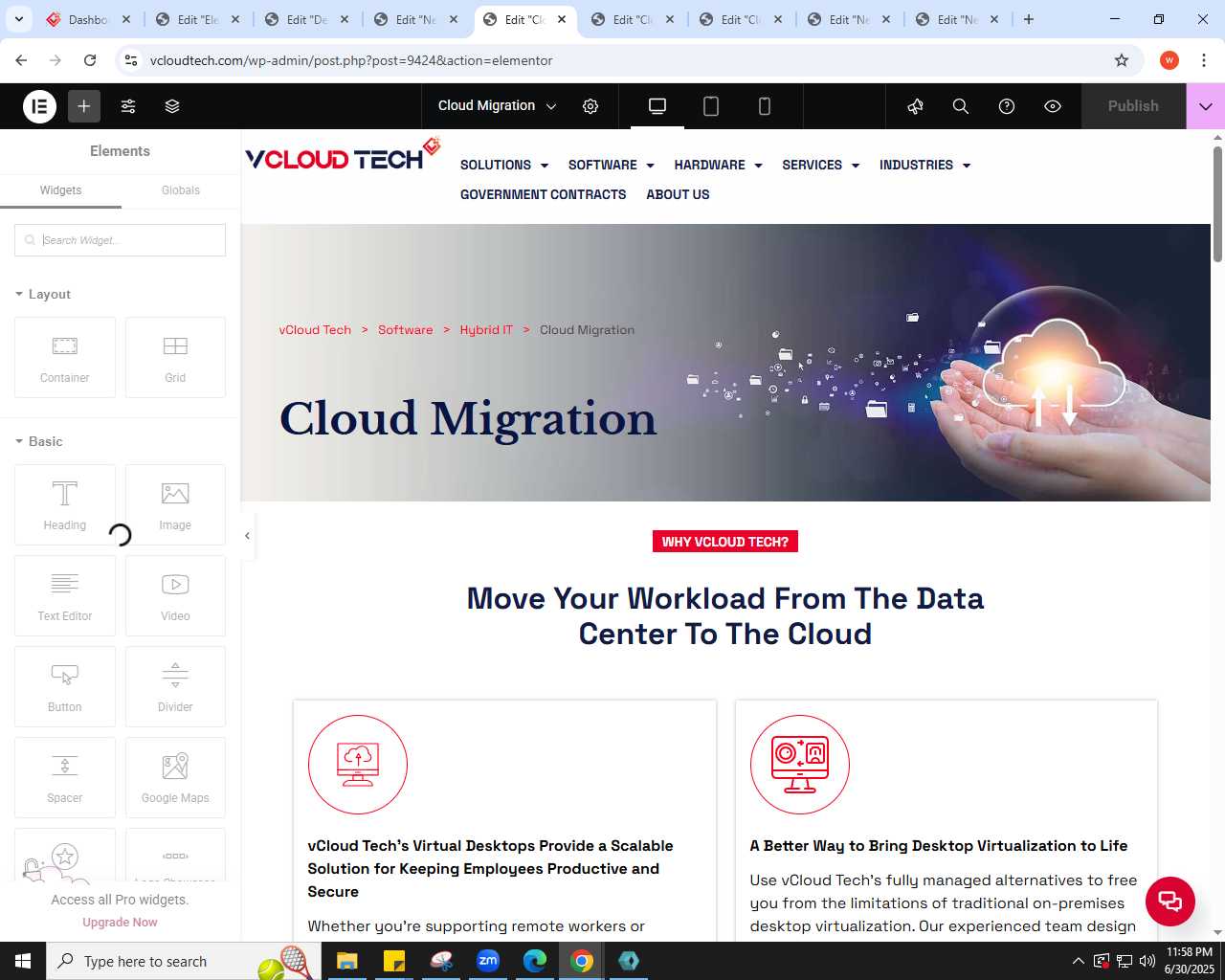1225x980 pixels.
Task: Select the Container widget
Action: click(x=65, y=357)
